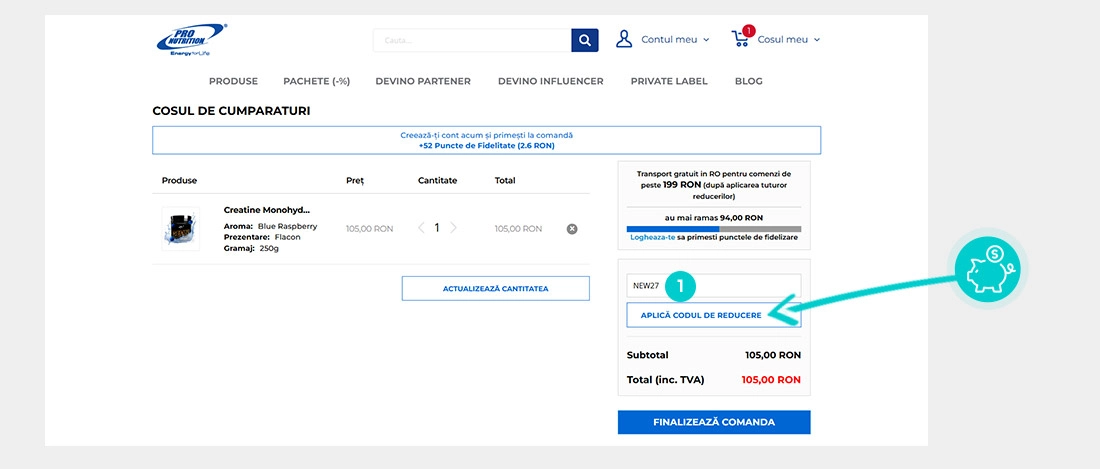
Task: Open the BLOG page
Action: click(x=748, y=81)
